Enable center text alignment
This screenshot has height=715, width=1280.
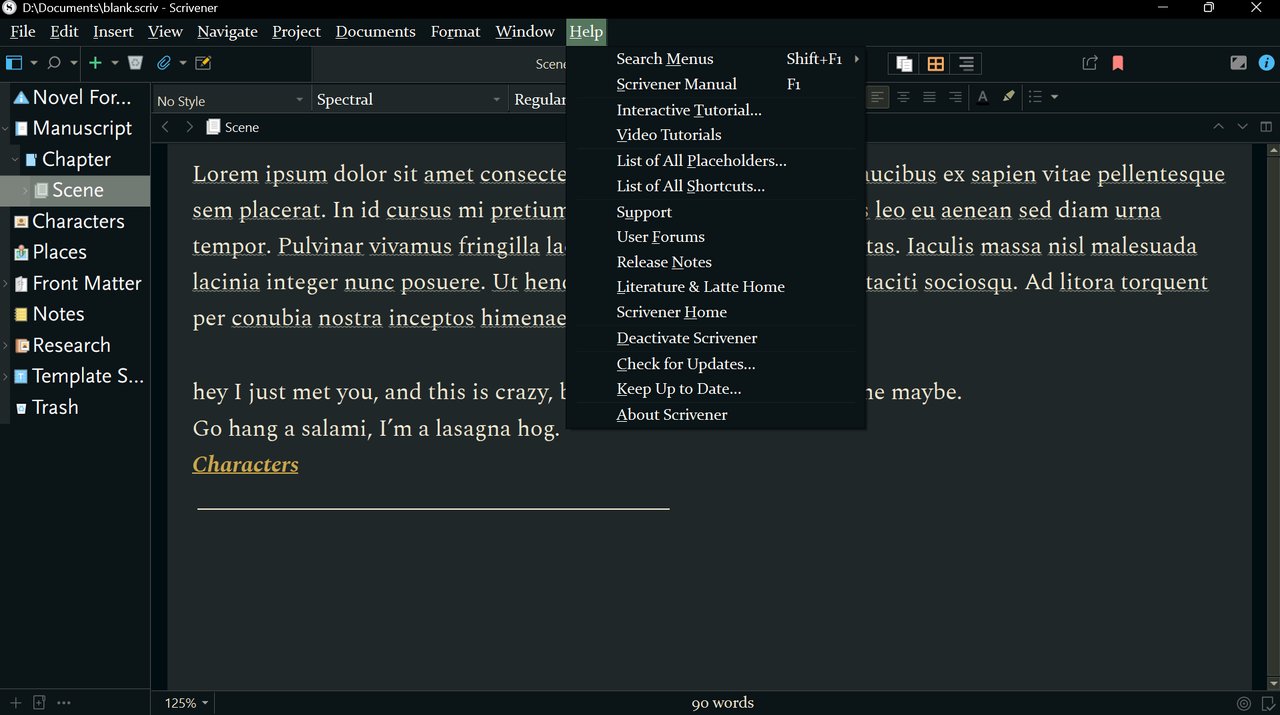click(903, 97)
